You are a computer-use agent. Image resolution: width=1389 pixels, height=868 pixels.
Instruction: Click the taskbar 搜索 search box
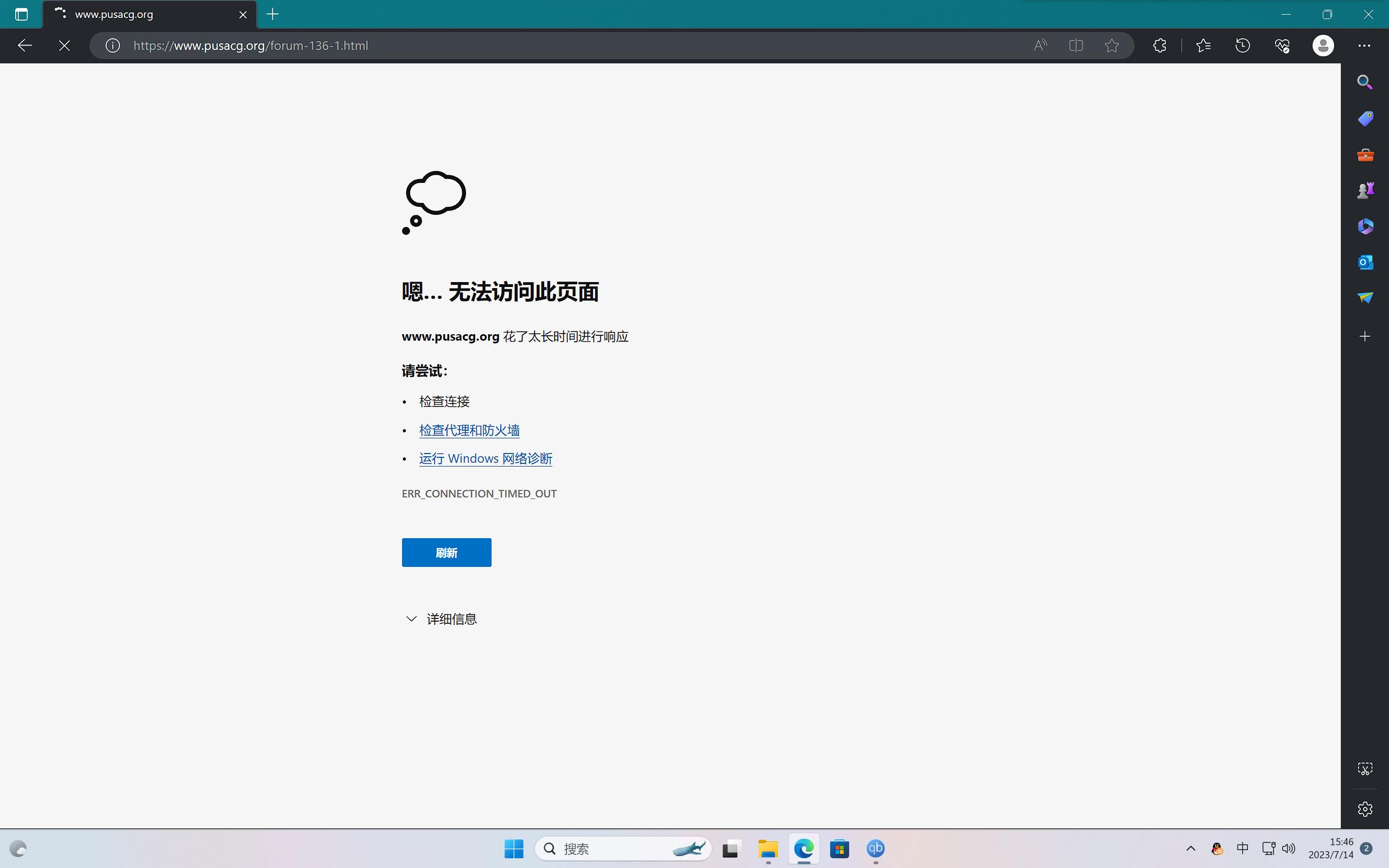pyautogui.click(x=623, y=848)
